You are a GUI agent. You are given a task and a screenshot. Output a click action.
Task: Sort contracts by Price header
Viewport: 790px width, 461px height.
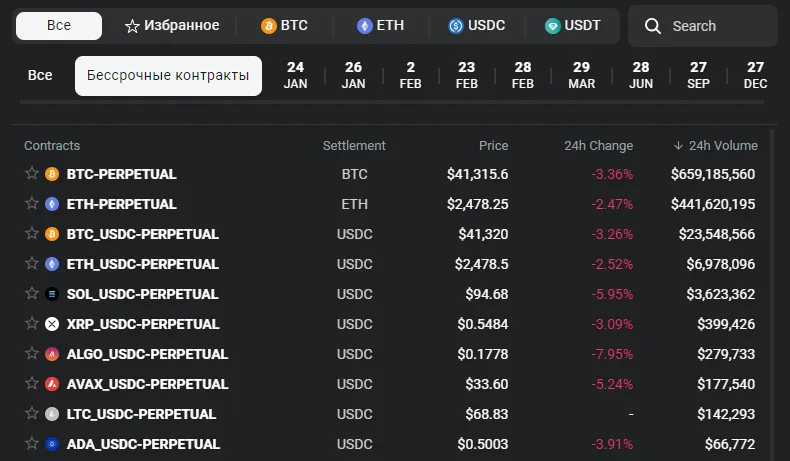click(493, 146)
